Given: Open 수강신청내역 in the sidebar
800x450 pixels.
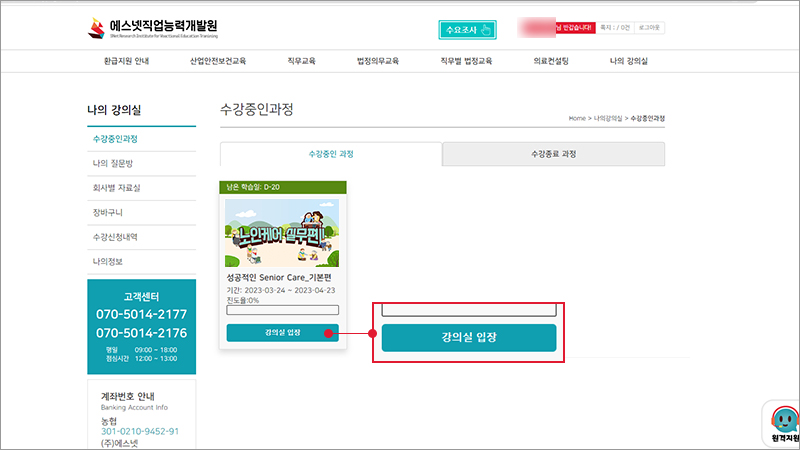Looking at the screenshot, I should (x=114, y=237).
